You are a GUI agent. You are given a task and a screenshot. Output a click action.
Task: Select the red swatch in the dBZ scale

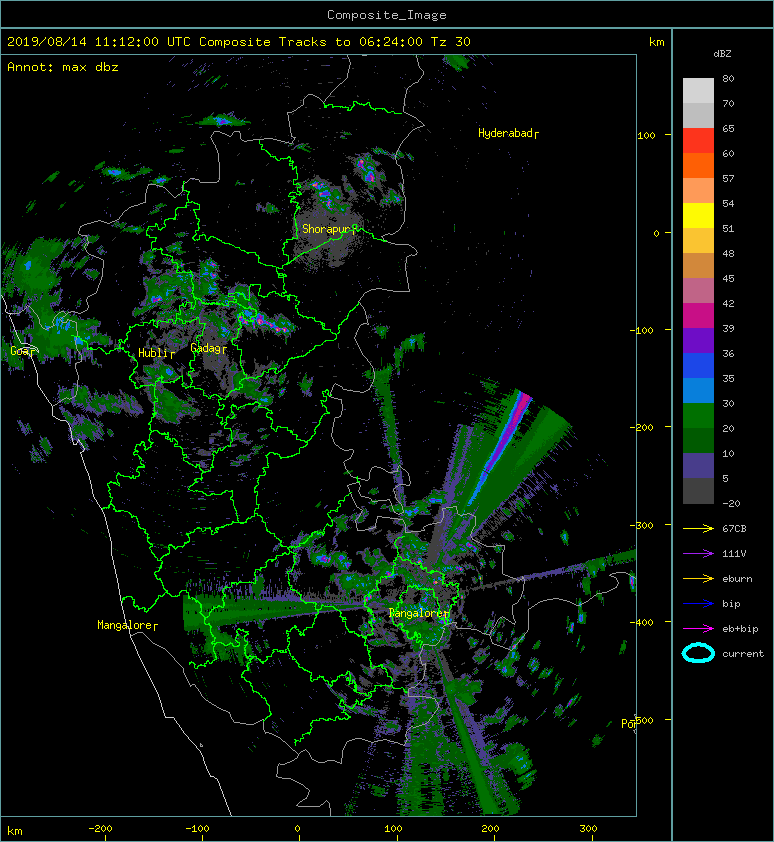click(x=698, y=140)
